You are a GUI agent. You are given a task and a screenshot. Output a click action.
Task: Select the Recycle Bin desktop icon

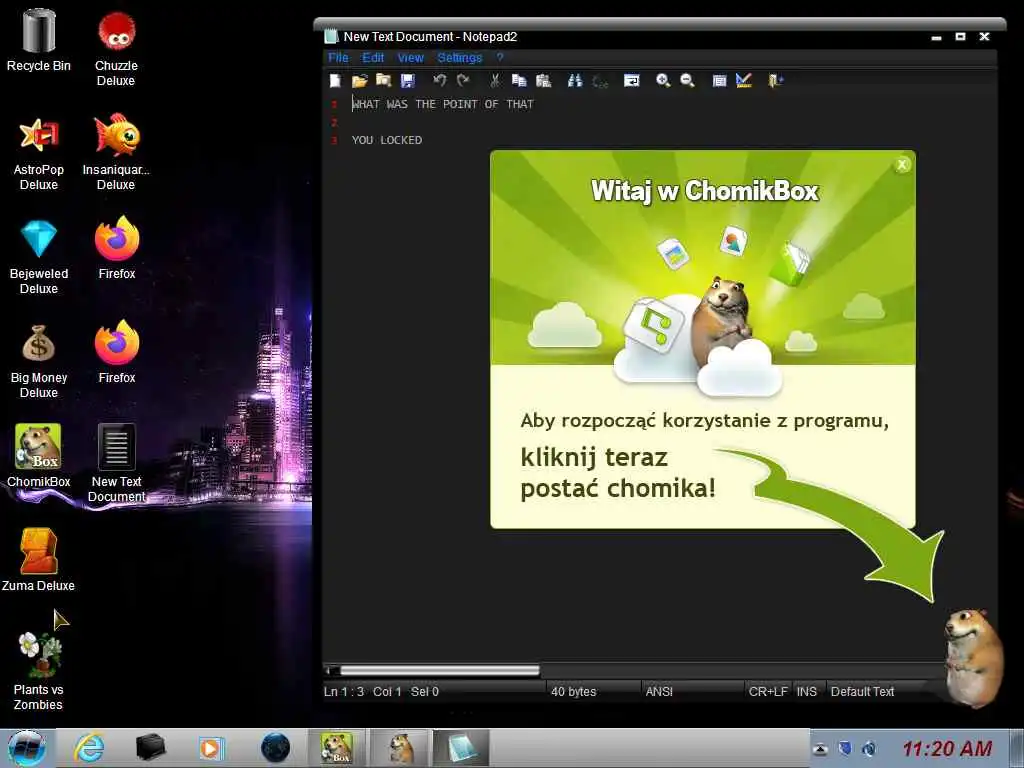tap(39, 39)
